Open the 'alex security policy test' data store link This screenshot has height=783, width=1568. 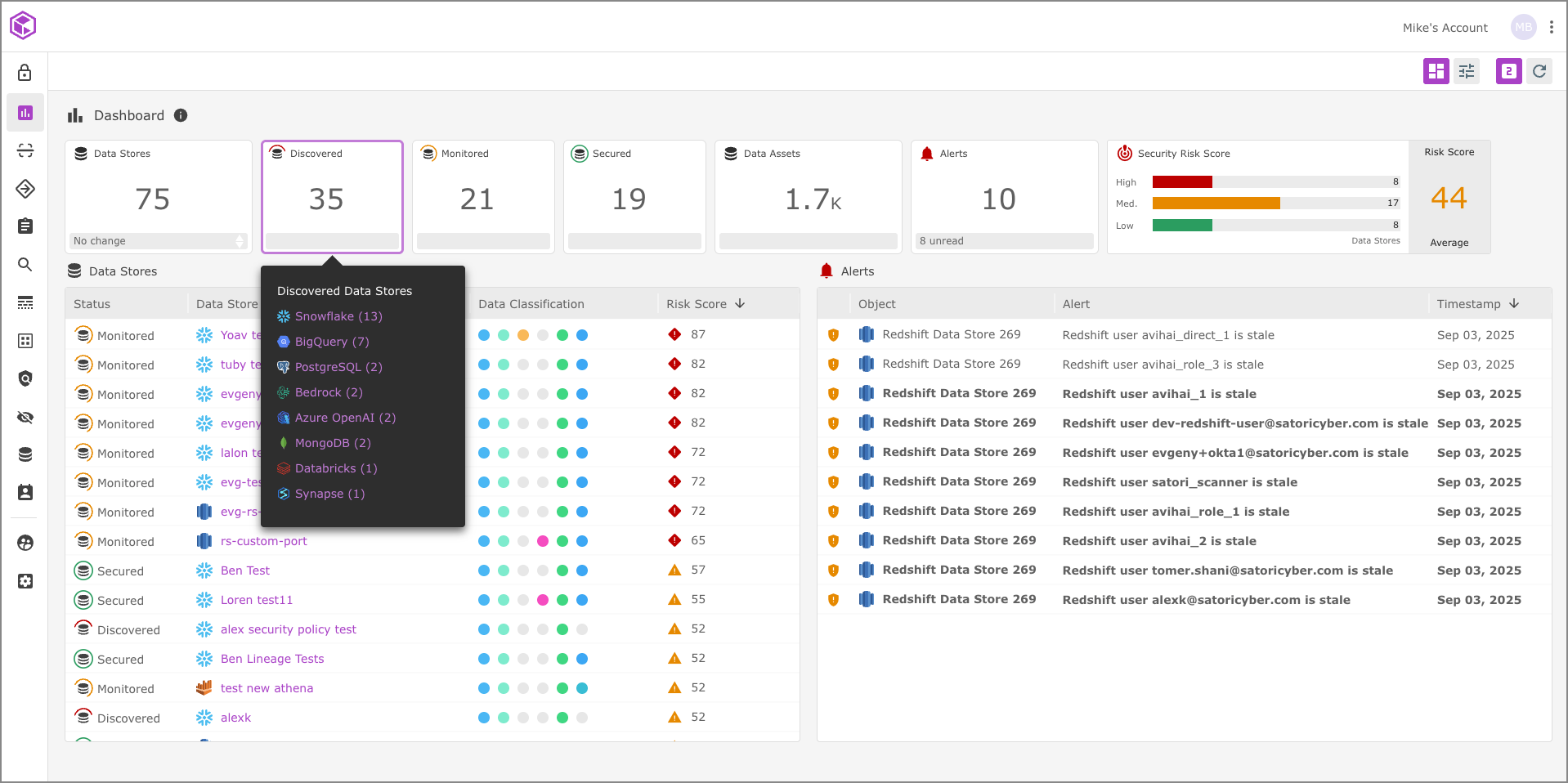[288, 629]
